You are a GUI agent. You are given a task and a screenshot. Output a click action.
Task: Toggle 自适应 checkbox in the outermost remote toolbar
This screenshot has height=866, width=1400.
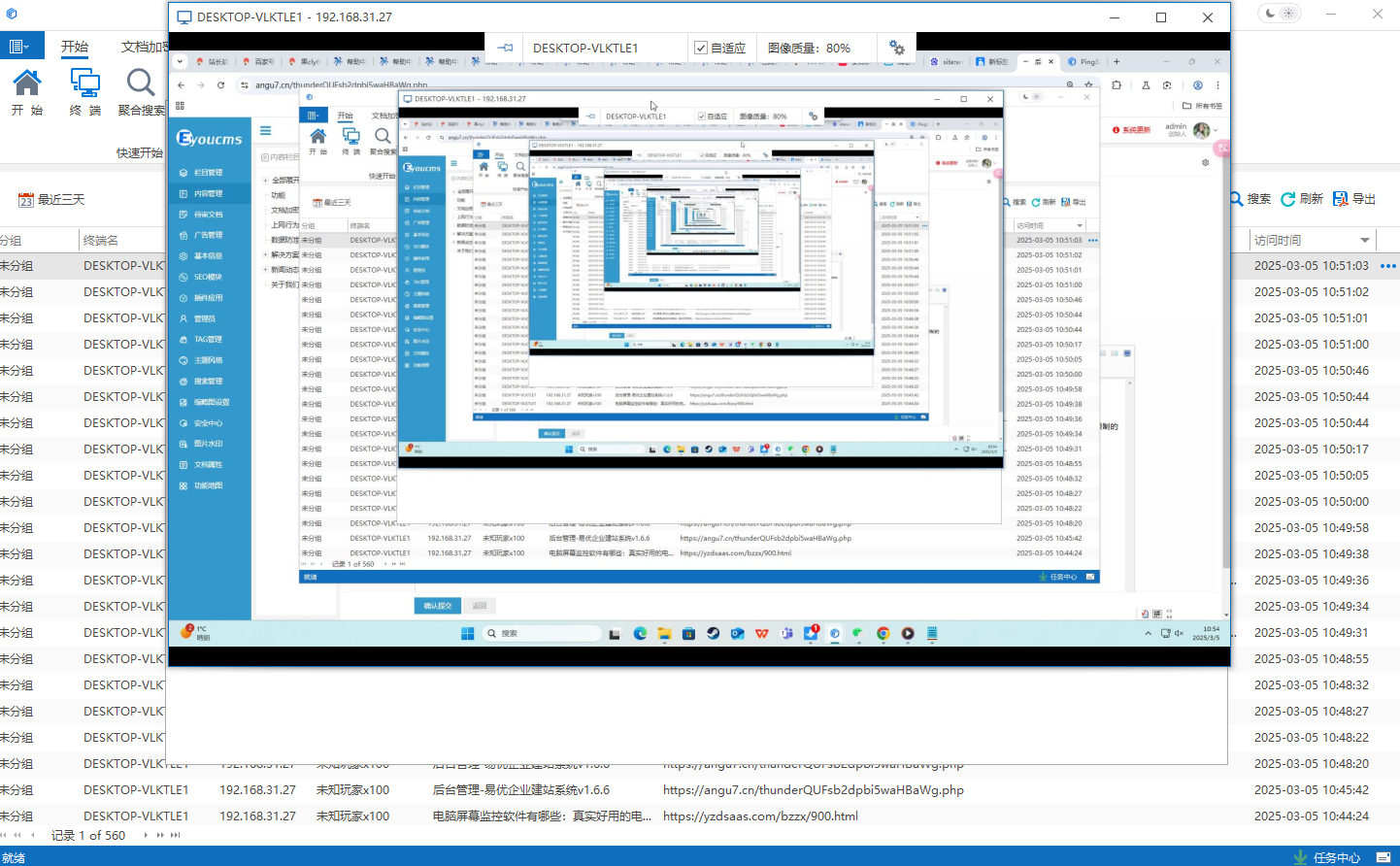pyautogui.click(x=701, y=48)
